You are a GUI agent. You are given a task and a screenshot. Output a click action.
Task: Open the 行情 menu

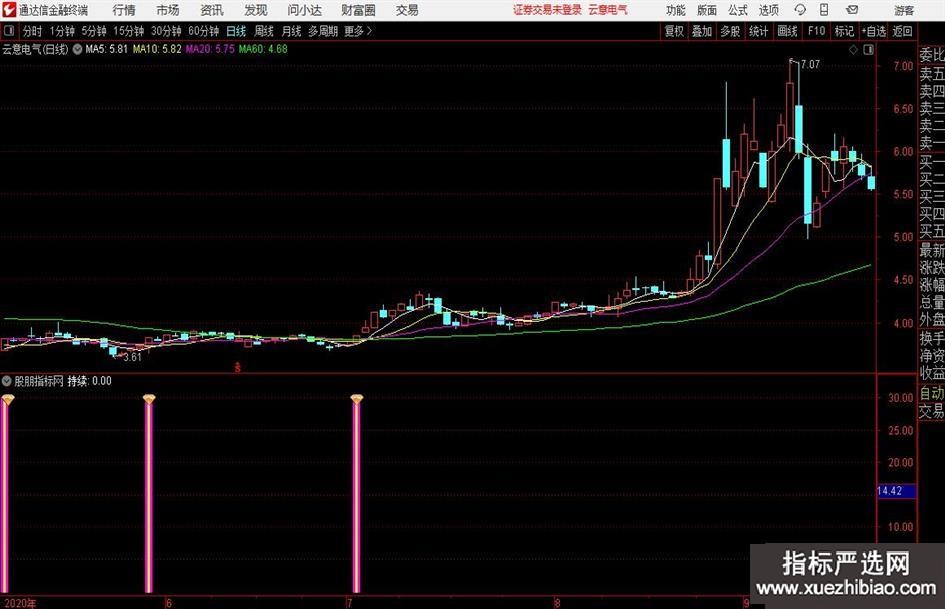point(124,10)
